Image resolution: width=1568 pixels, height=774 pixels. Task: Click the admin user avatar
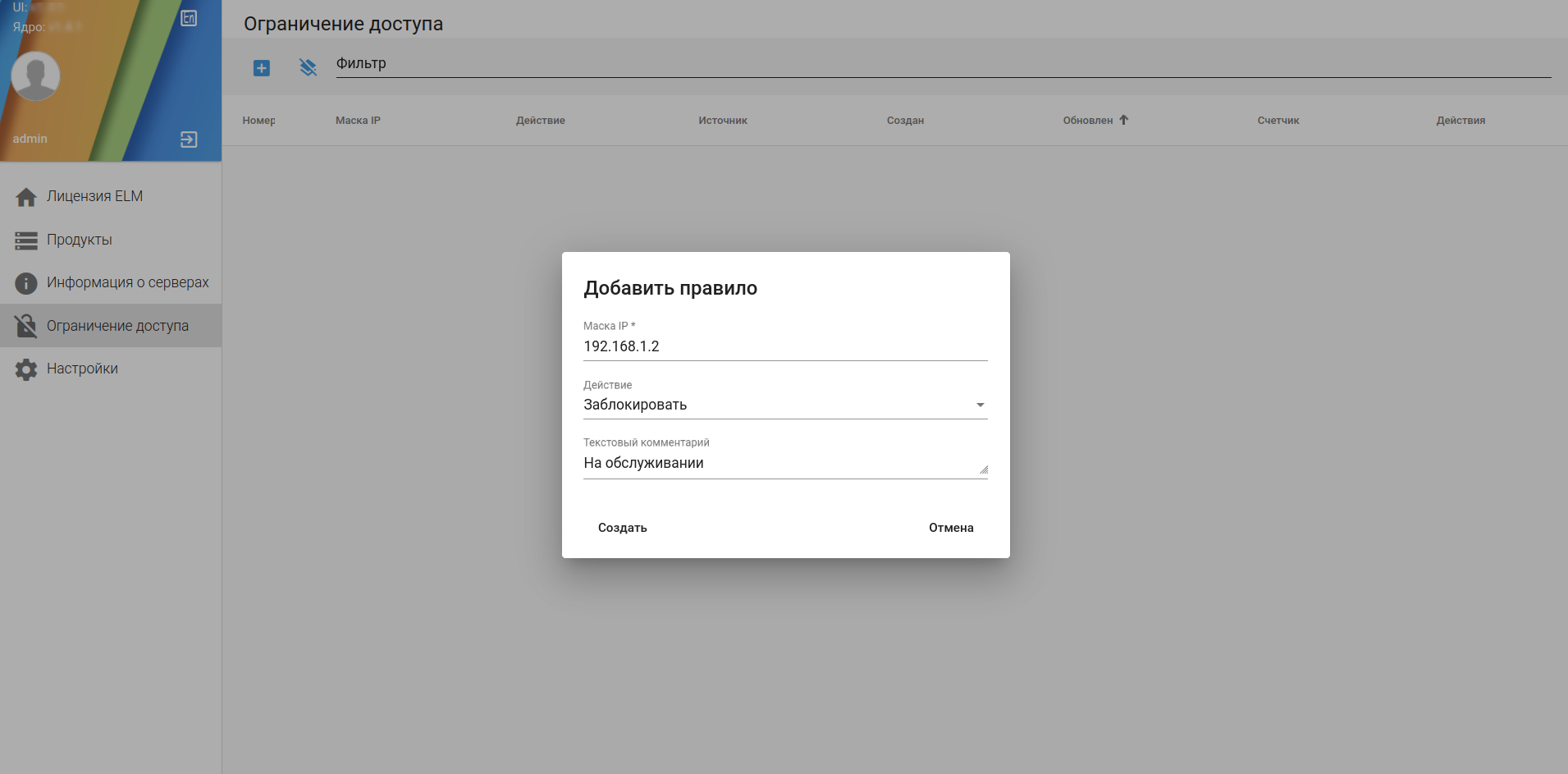pos(35,76)
